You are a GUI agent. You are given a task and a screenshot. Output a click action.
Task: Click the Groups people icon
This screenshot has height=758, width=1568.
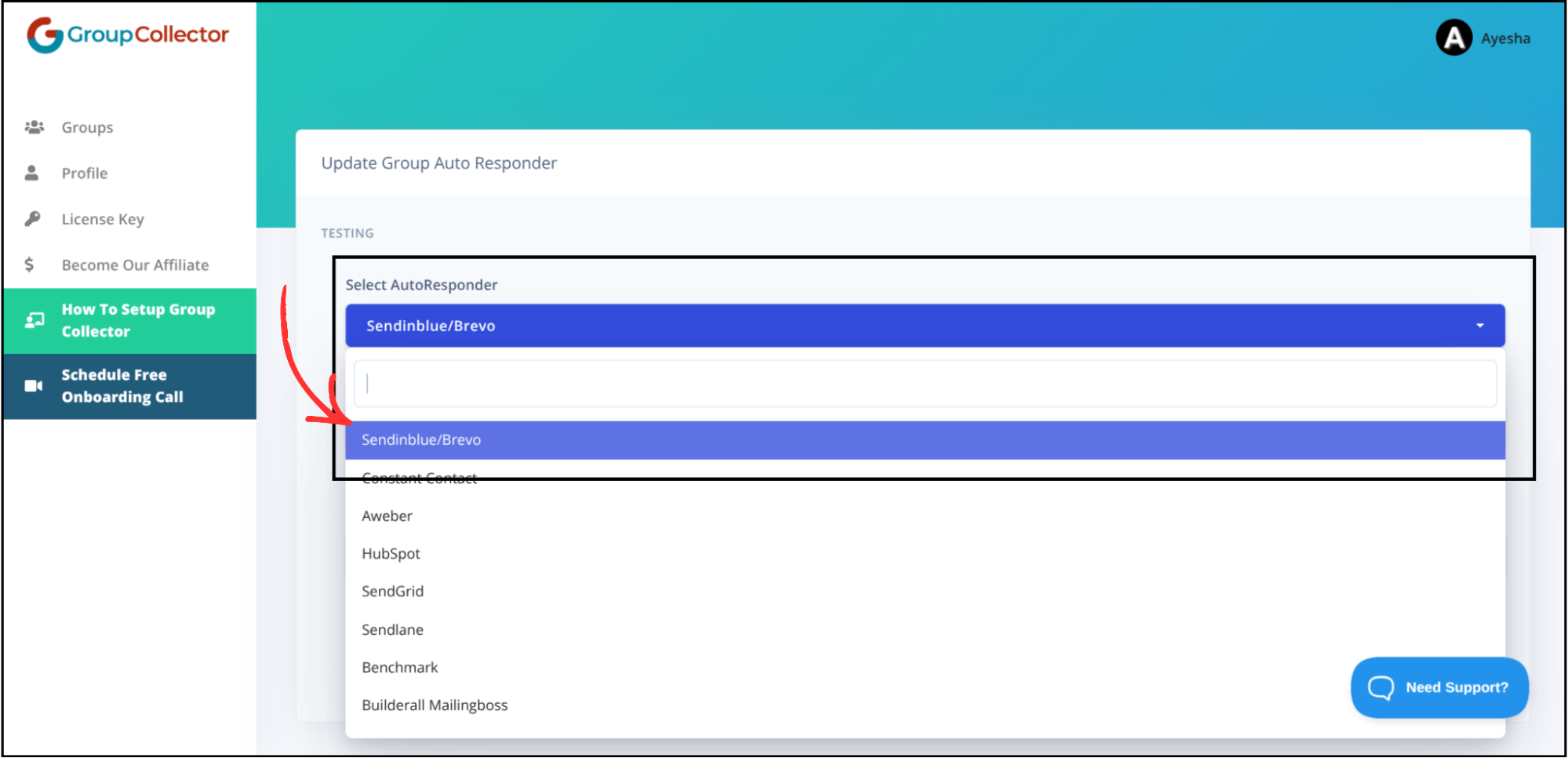point(35,126)
